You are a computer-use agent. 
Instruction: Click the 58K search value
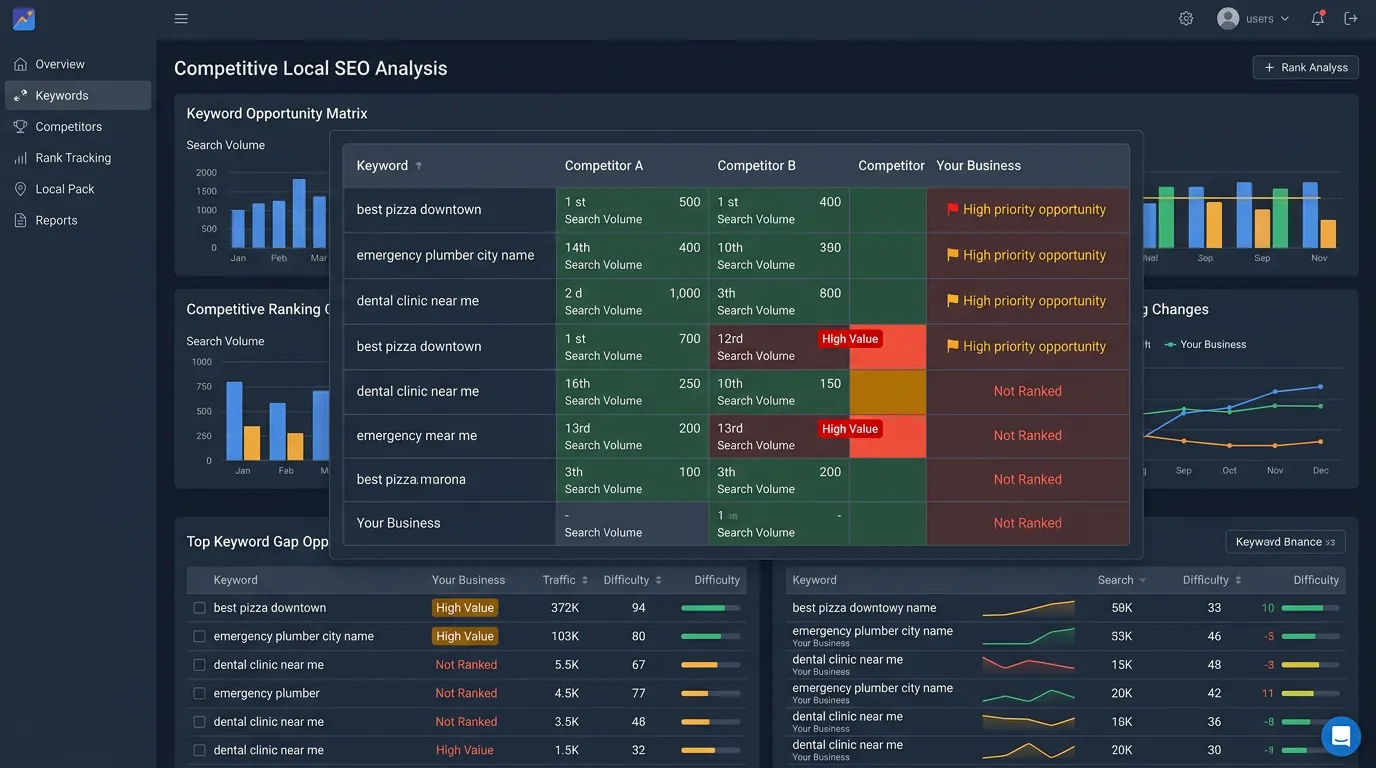(1122, 608)
